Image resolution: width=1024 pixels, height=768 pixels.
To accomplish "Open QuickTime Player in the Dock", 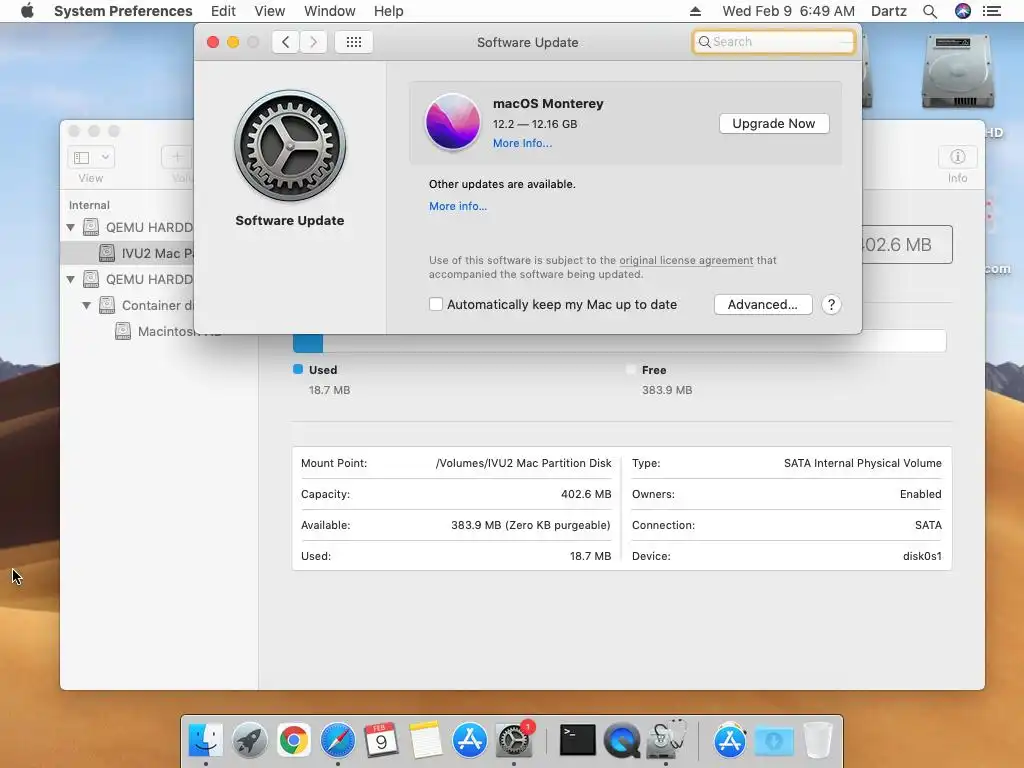I will point(622,740).
